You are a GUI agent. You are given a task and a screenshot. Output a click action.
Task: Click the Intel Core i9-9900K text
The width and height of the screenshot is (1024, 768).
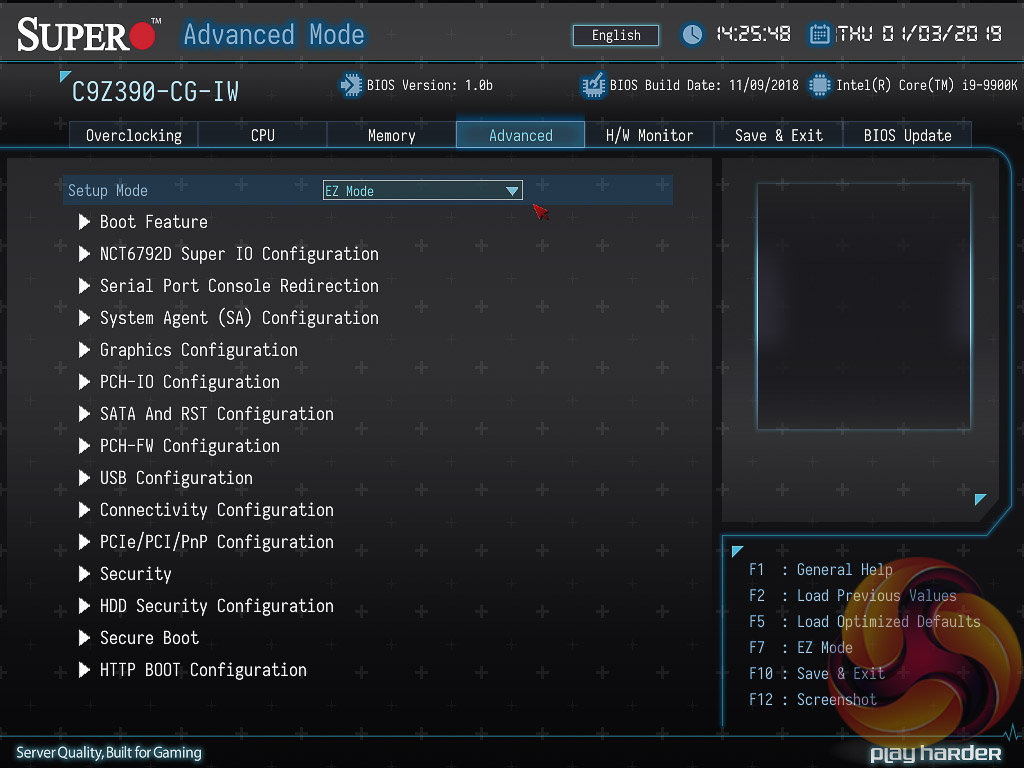pos(927,86)
